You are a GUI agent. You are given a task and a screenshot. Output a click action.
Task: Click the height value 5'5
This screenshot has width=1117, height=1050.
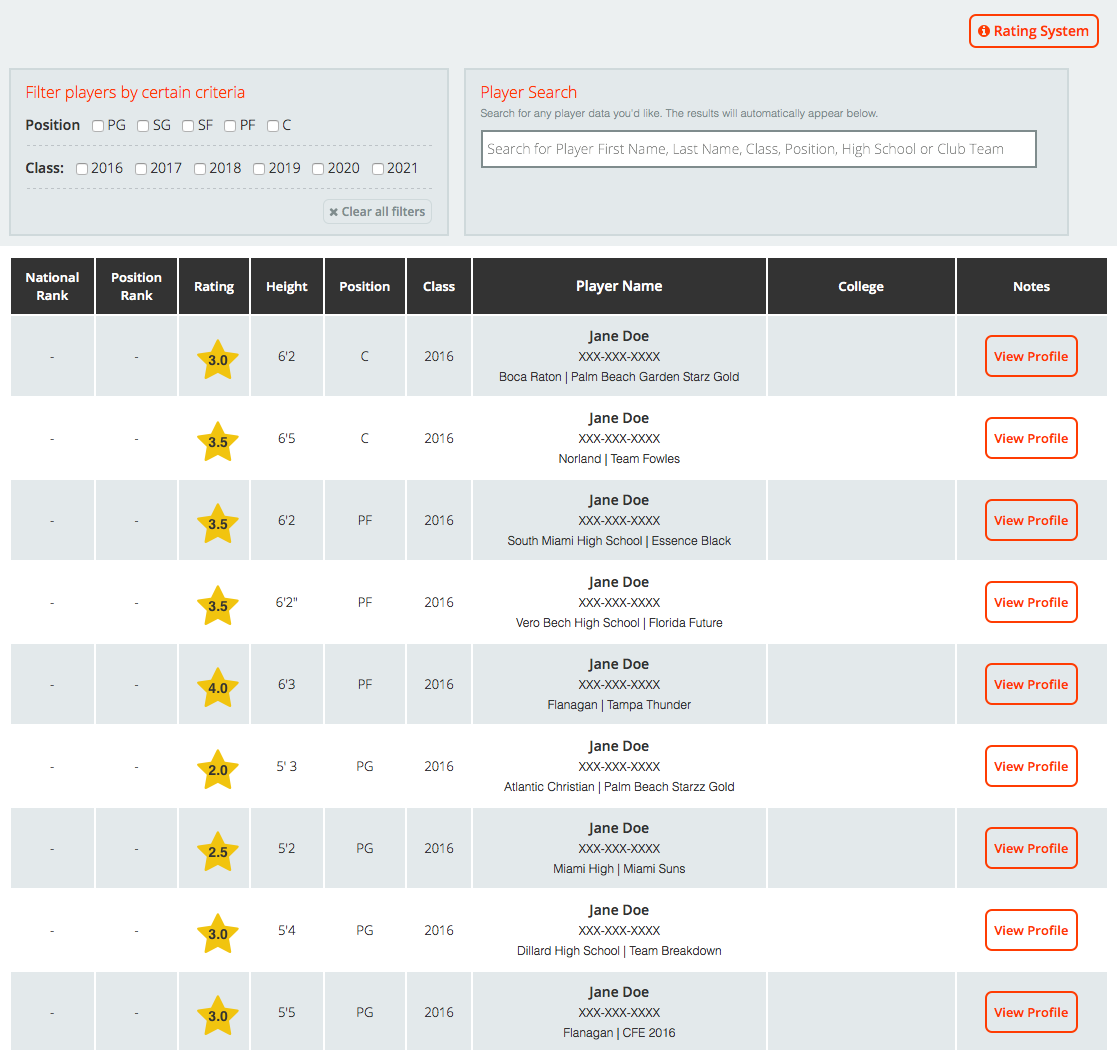[286, 1012]
